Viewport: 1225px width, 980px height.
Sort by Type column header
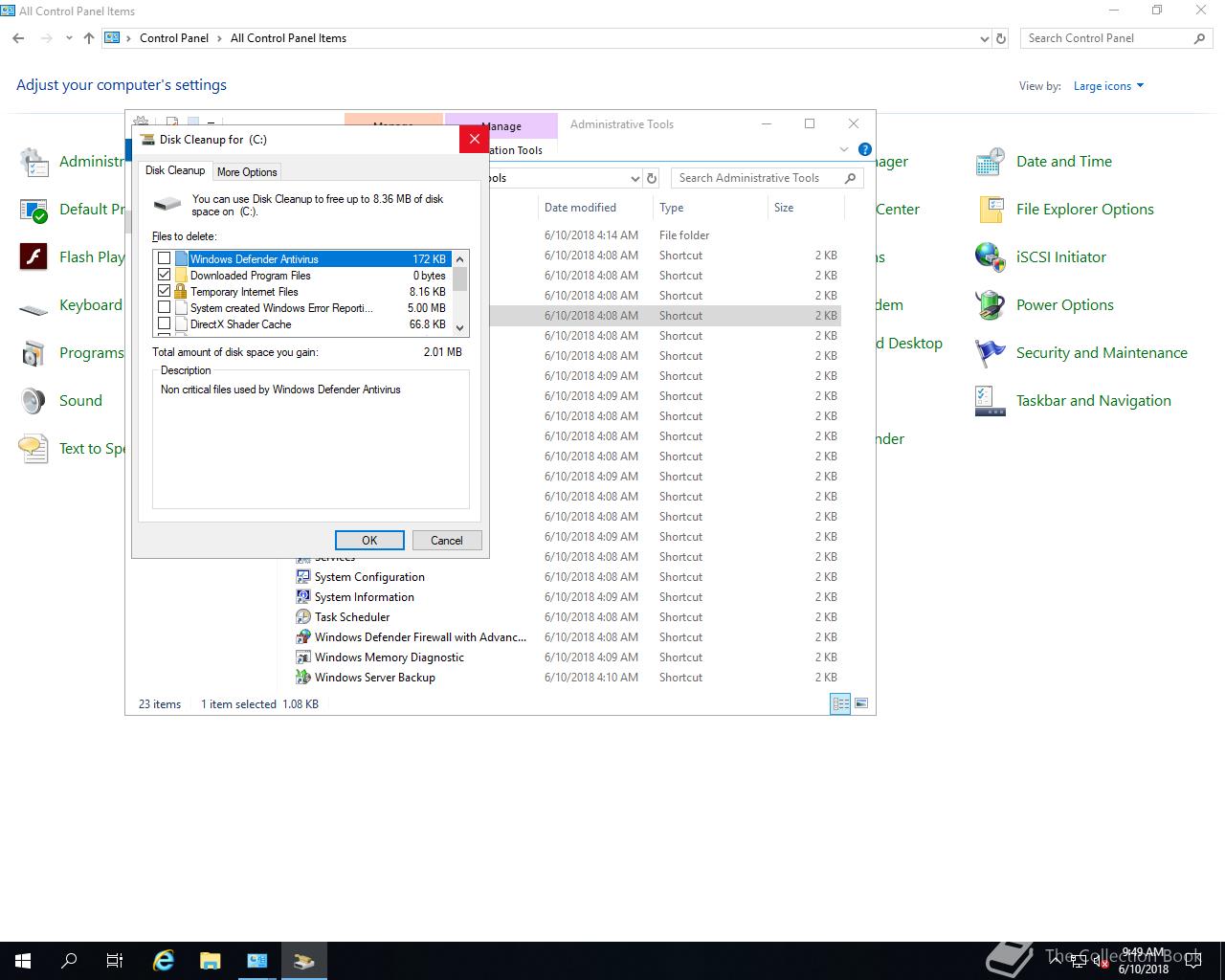710,208
